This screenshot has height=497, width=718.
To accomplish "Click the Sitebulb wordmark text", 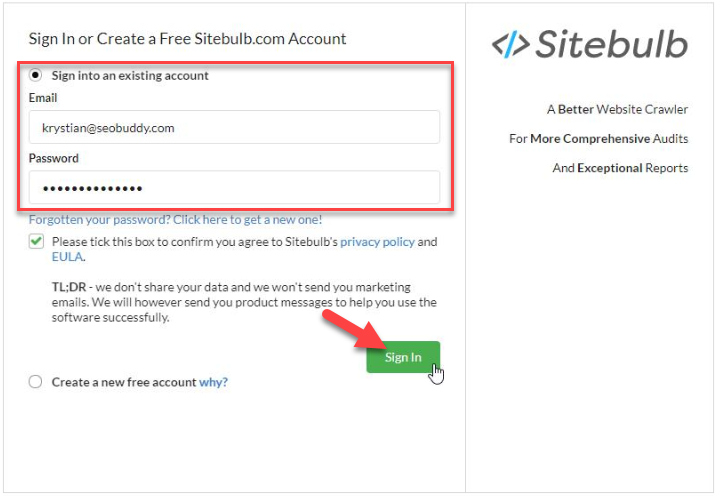I will click(x=611, y=44).
